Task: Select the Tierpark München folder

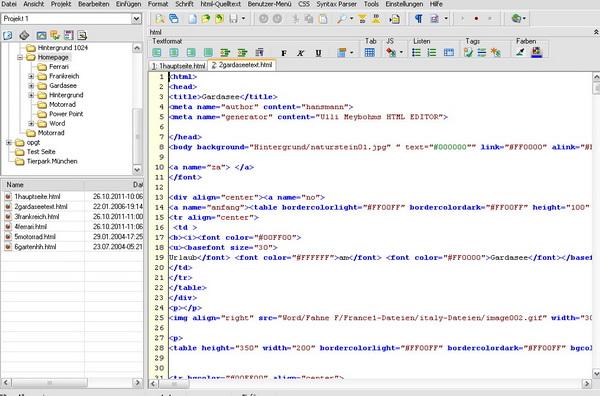Action: click(x=52, y=161)
